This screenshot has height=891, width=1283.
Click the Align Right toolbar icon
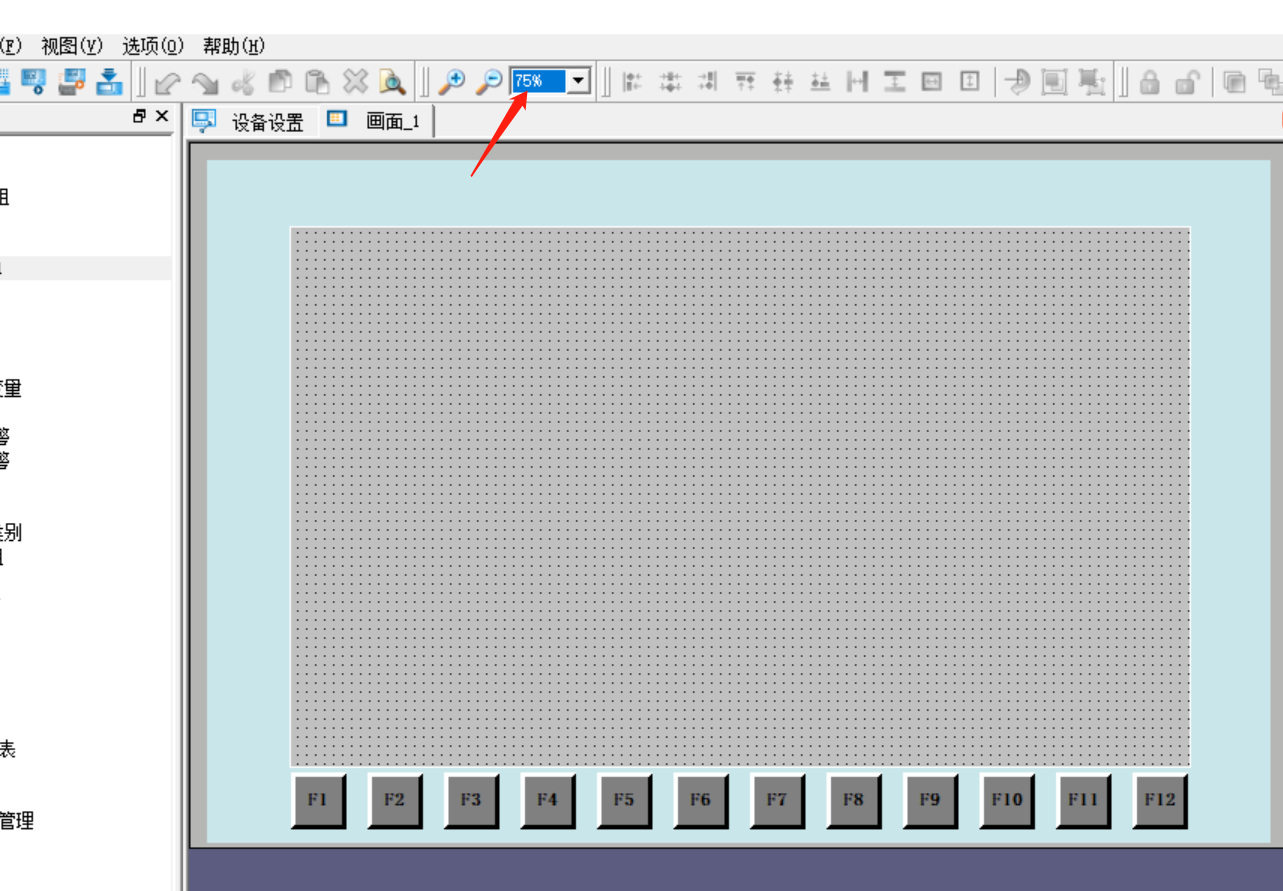pyautogui.click(x=707, y=82)
